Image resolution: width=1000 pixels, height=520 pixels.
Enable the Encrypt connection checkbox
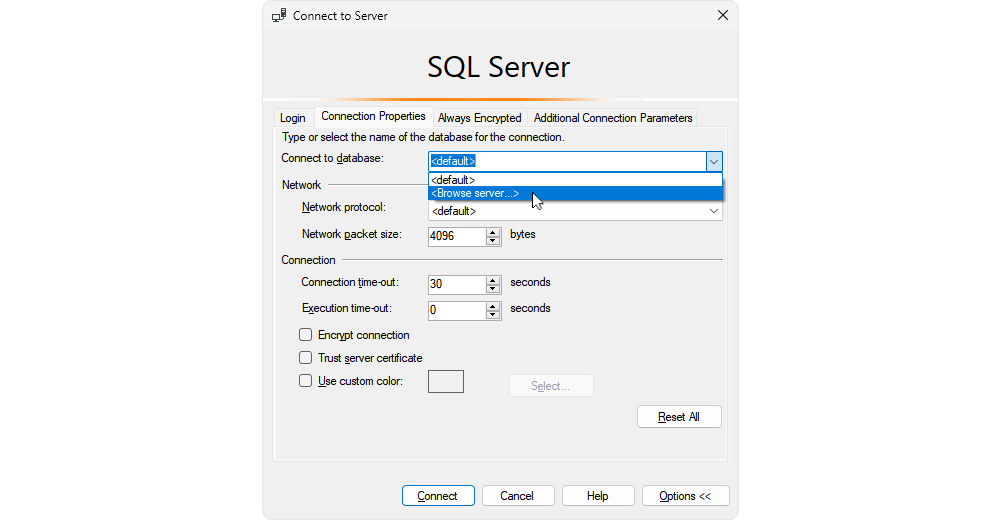[x=305, y=335]
